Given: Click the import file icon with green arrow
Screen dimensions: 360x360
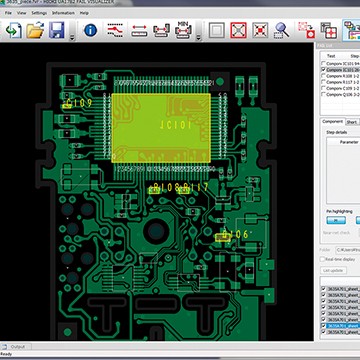Looking at the screenshot, I should [x=14, y=30].
